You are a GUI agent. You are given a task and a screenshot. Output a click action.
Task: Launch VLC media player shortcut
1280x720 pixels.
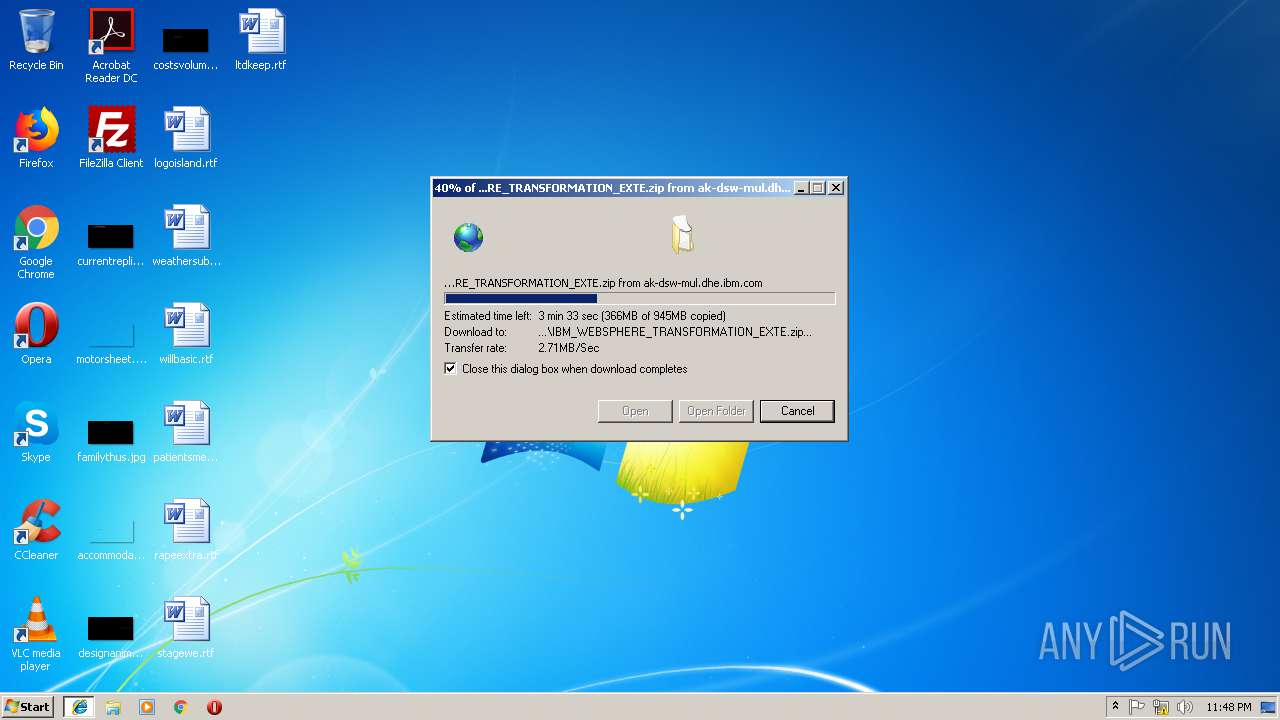coord(36,634)
